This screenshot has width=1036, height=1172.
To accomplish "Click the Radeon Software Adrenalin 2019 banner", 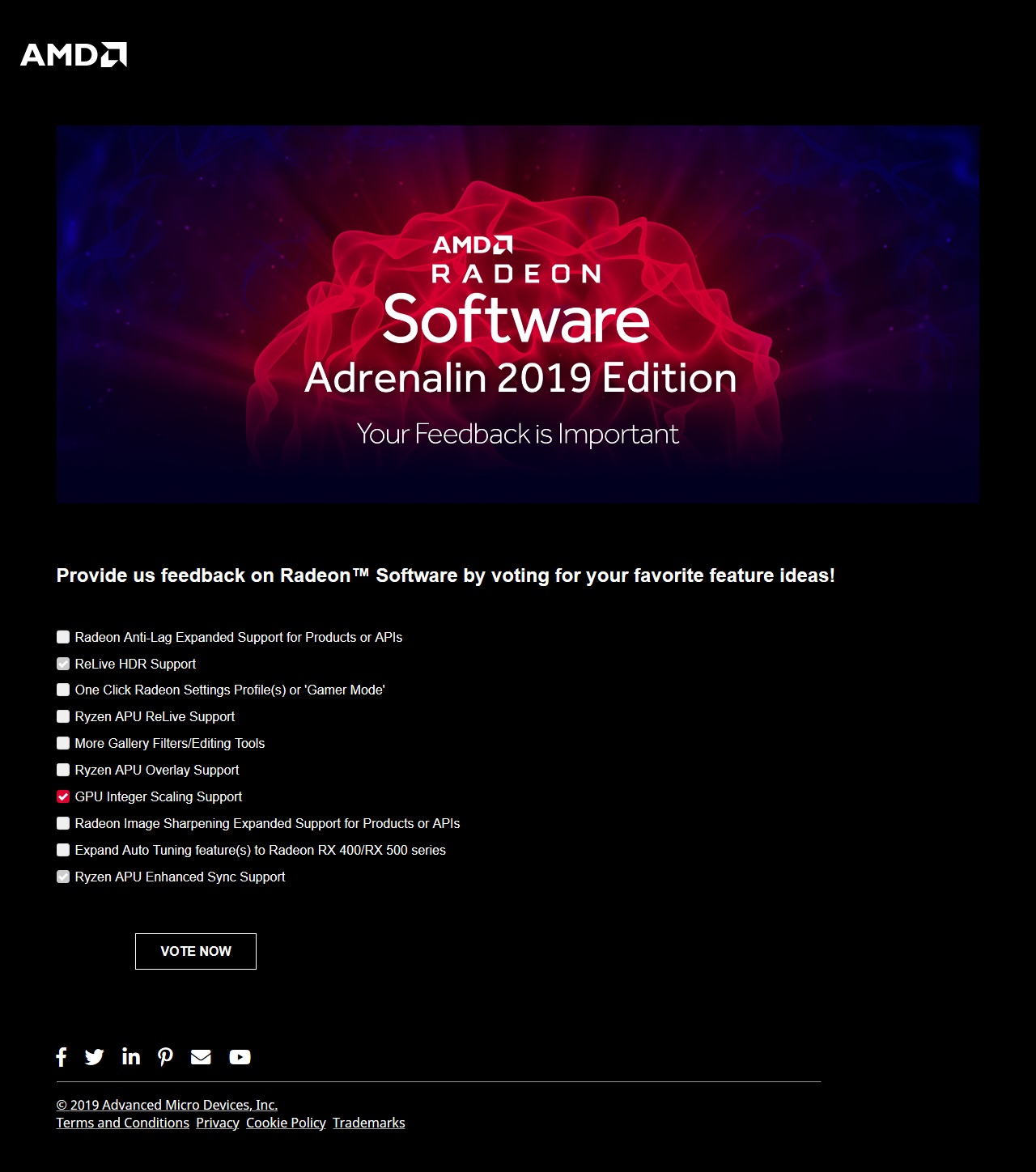I will 518,314.
